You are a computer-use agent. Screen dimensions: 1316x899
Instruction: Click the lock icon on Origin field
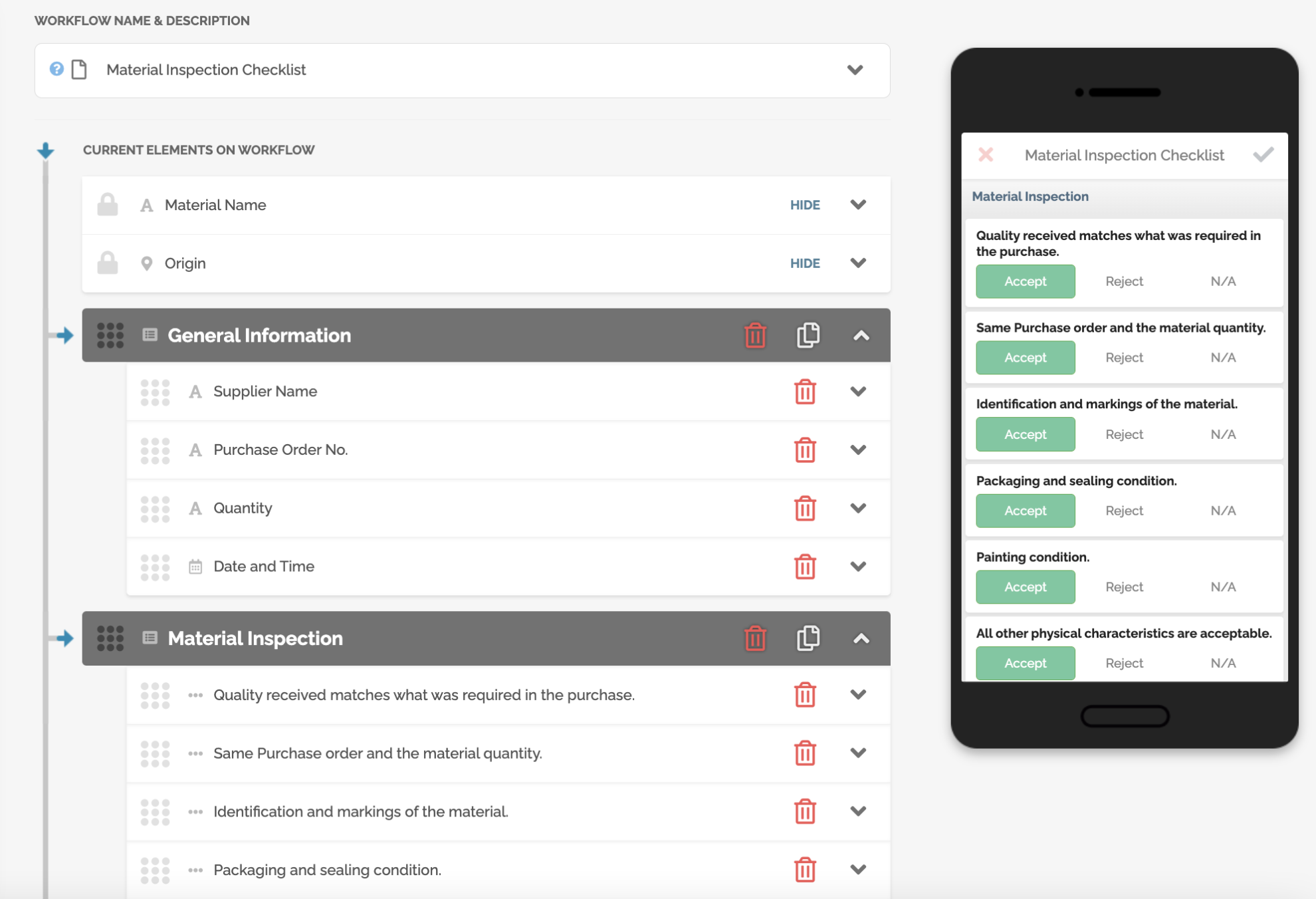click(108, 263)
